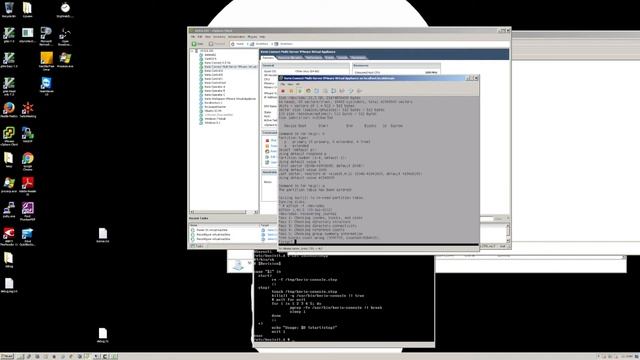Image resolution: width=640 pixels, height=360 pixels.
Task: Open Administration menu in vSphere Client
Action: click(x=236, y=37)
